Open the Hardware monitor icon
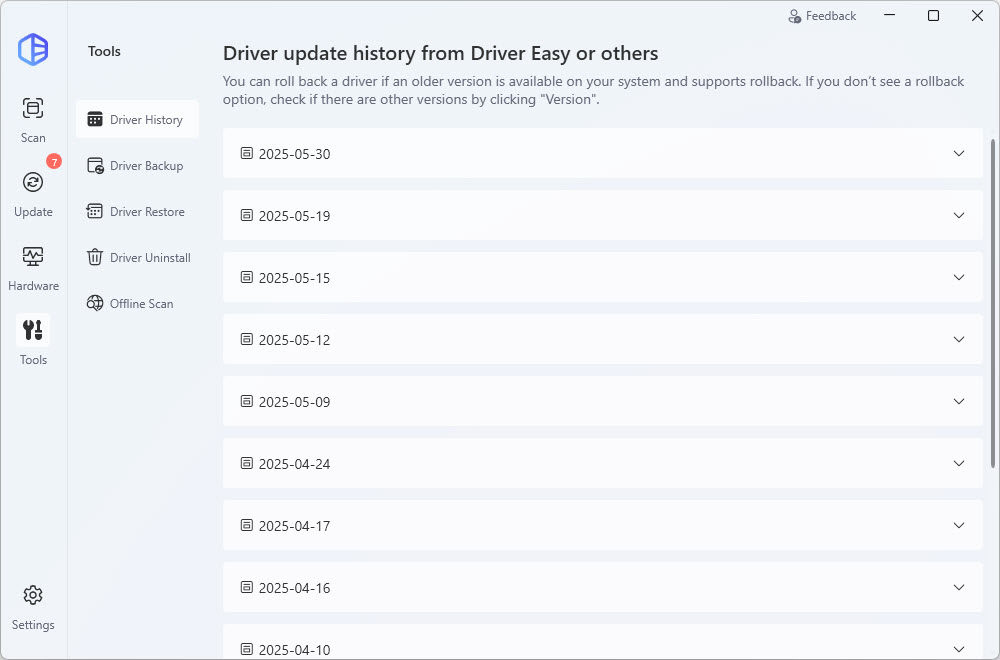This screenshot has height=660, width=1000. (x=33, y=257)
